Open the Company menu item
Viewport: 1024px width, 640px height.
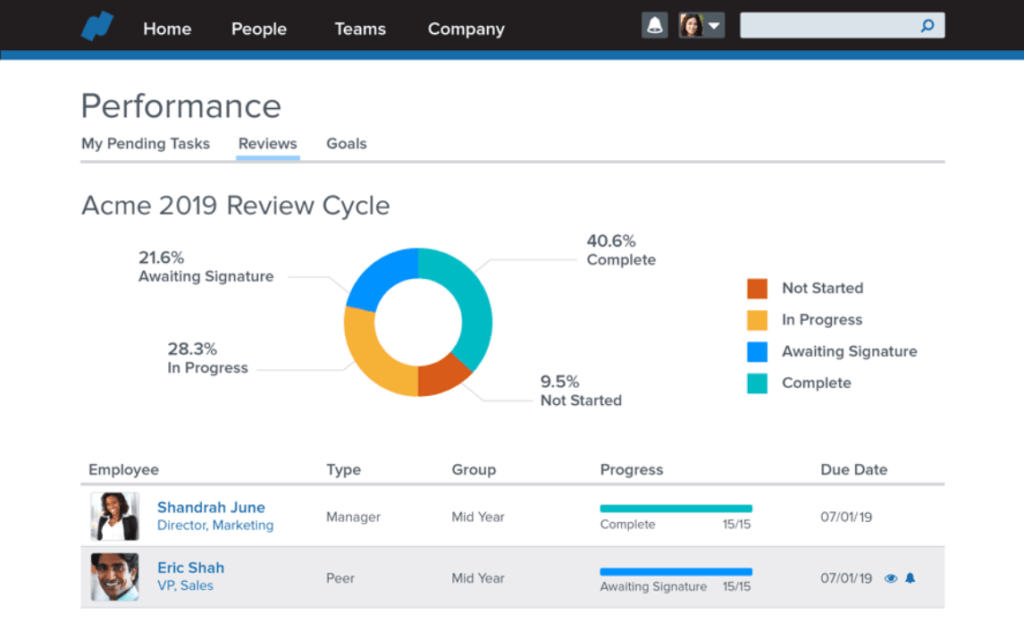466,29
